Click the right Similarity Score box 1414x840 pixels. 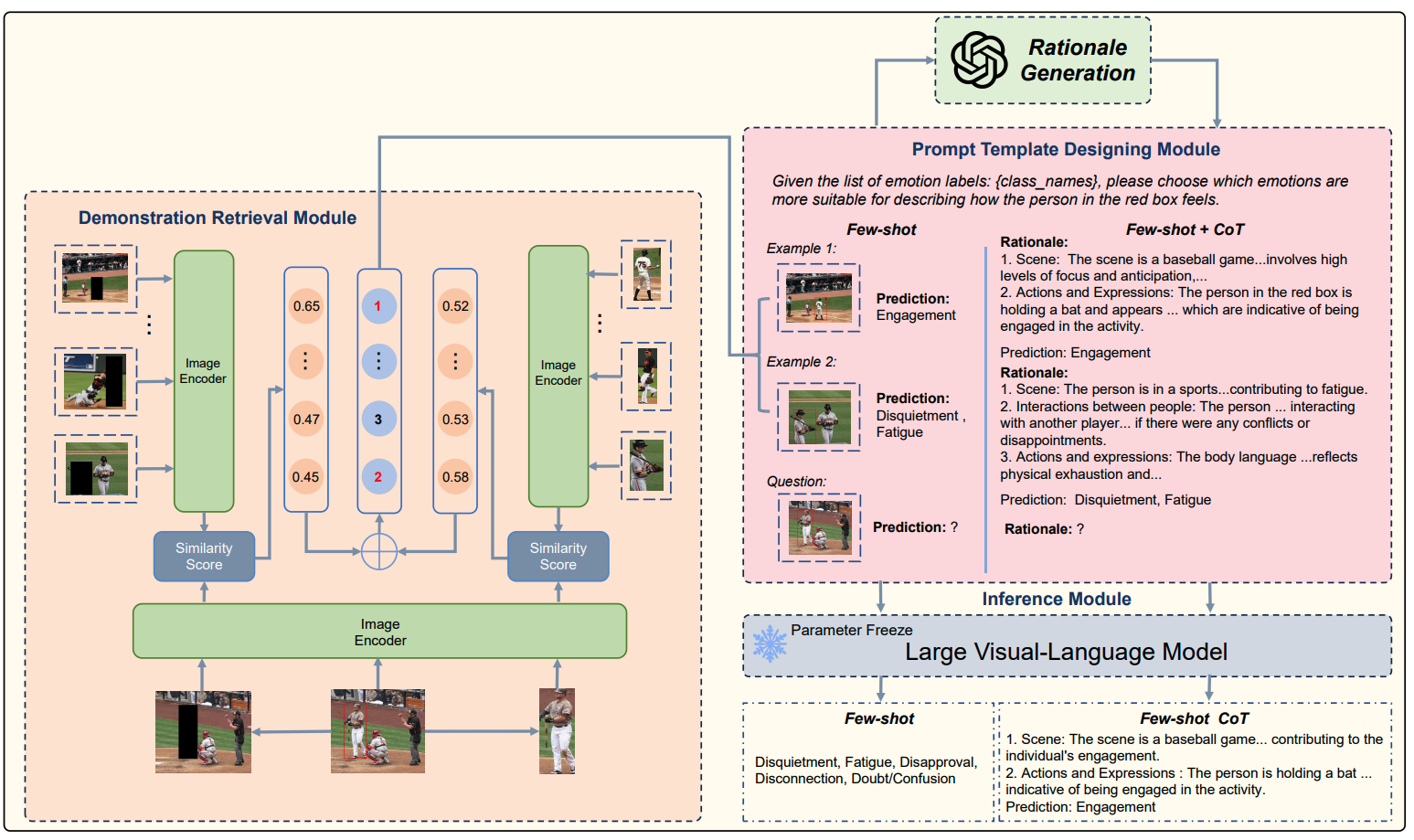(558, 557)
